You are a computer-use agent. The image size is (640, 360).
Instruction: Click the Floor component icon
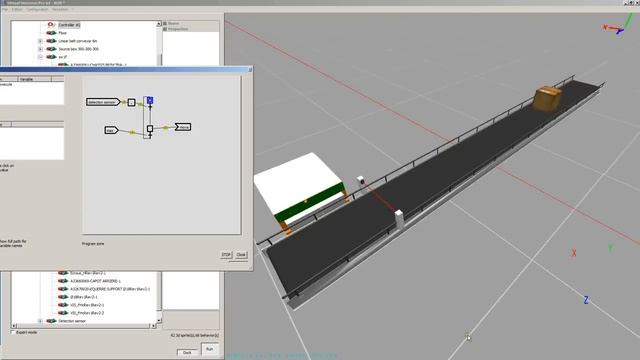51,33
